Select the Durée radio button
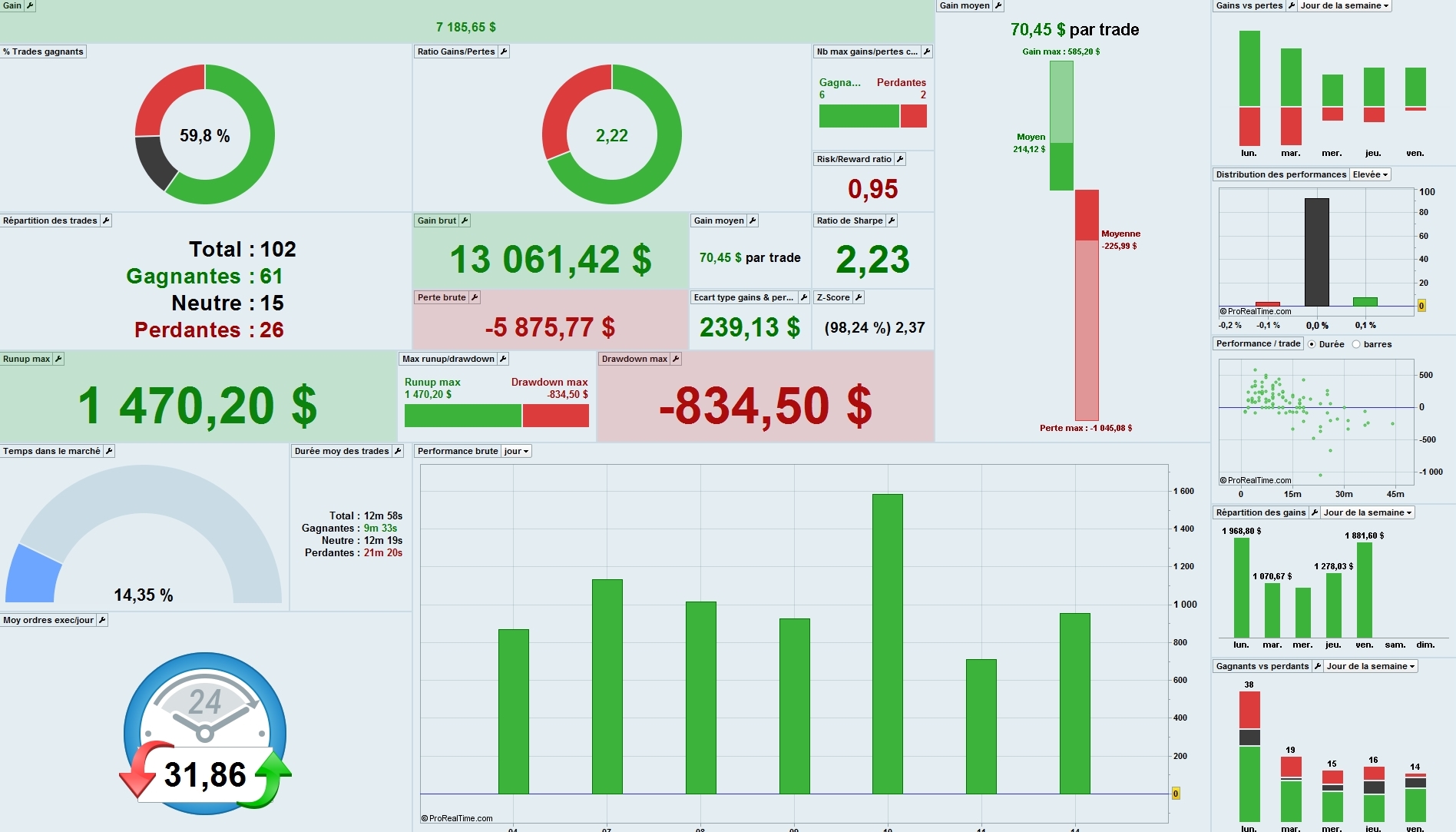 1312,344
